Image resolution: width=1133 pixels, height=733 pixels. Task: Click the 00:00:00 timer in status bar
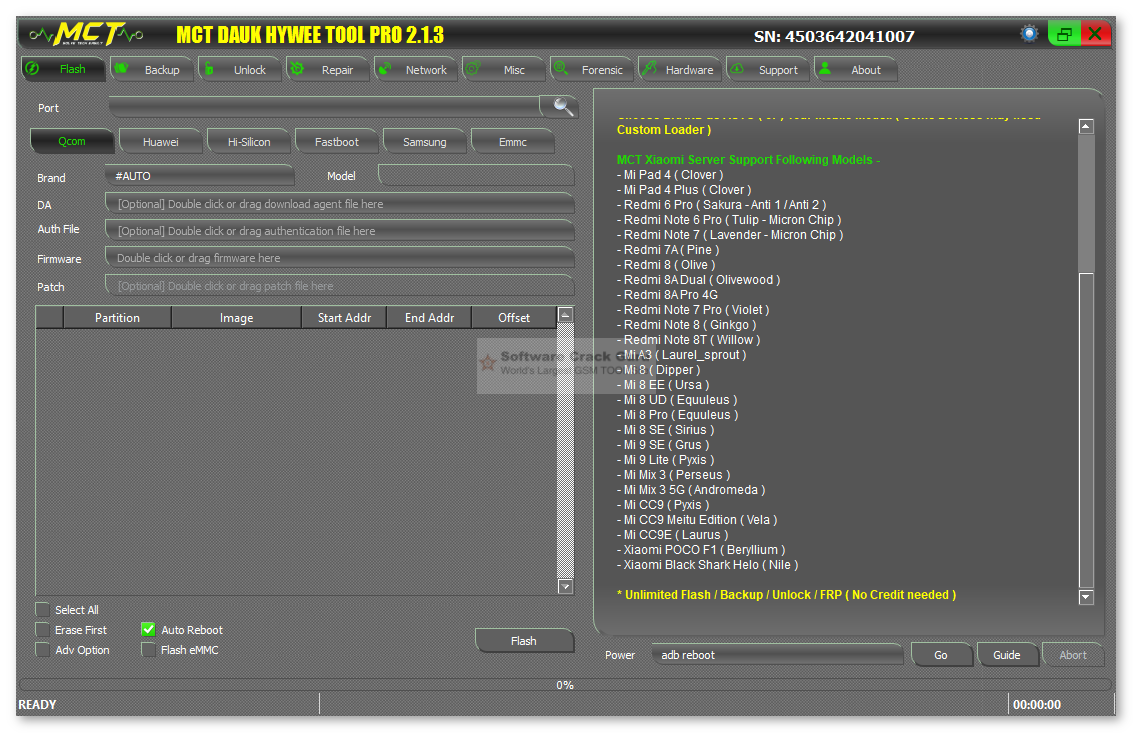1037,704
